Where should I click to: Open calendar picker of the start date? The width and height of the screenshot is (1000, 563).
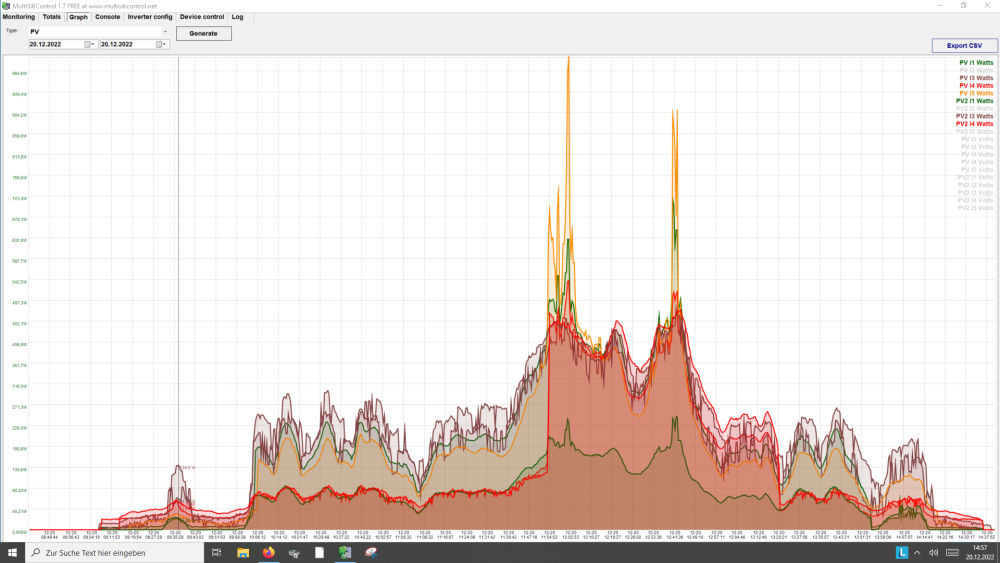click(x=90, y=45)
